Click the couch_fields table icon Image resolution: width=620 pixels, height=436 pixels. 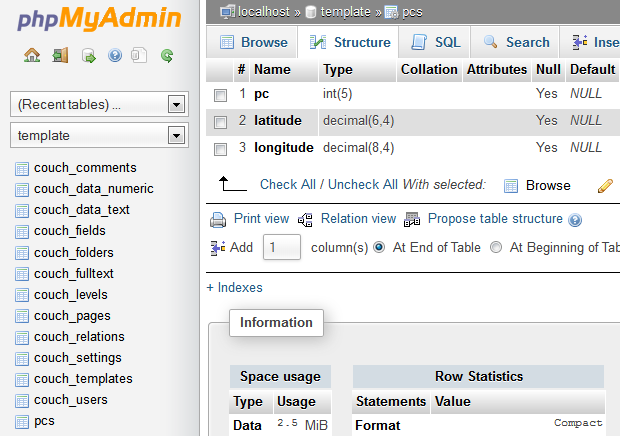click(22, 232)
